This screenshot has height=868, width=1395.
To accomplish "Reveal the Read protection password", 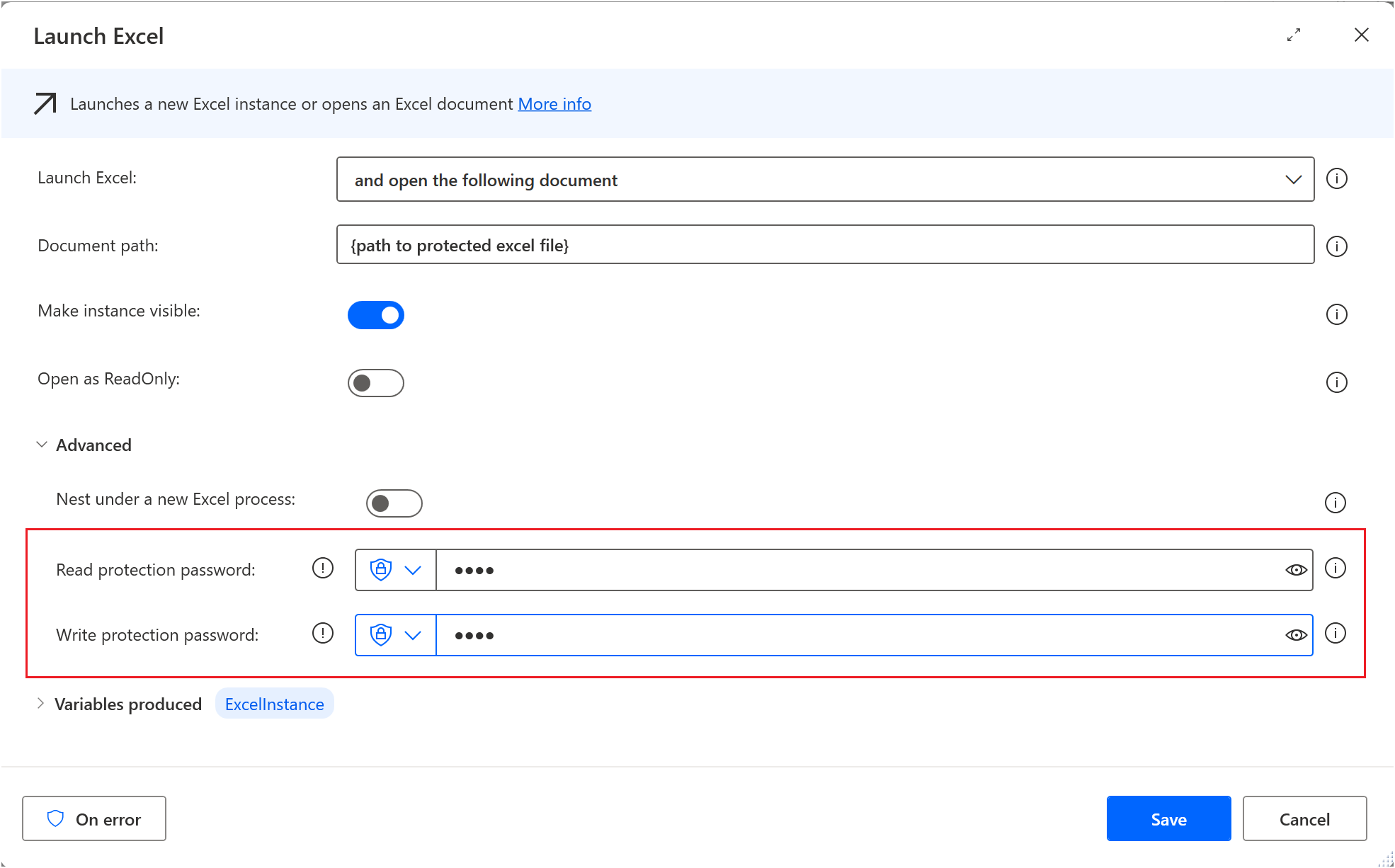I will pyautogui.click(x=1295, y=569).
